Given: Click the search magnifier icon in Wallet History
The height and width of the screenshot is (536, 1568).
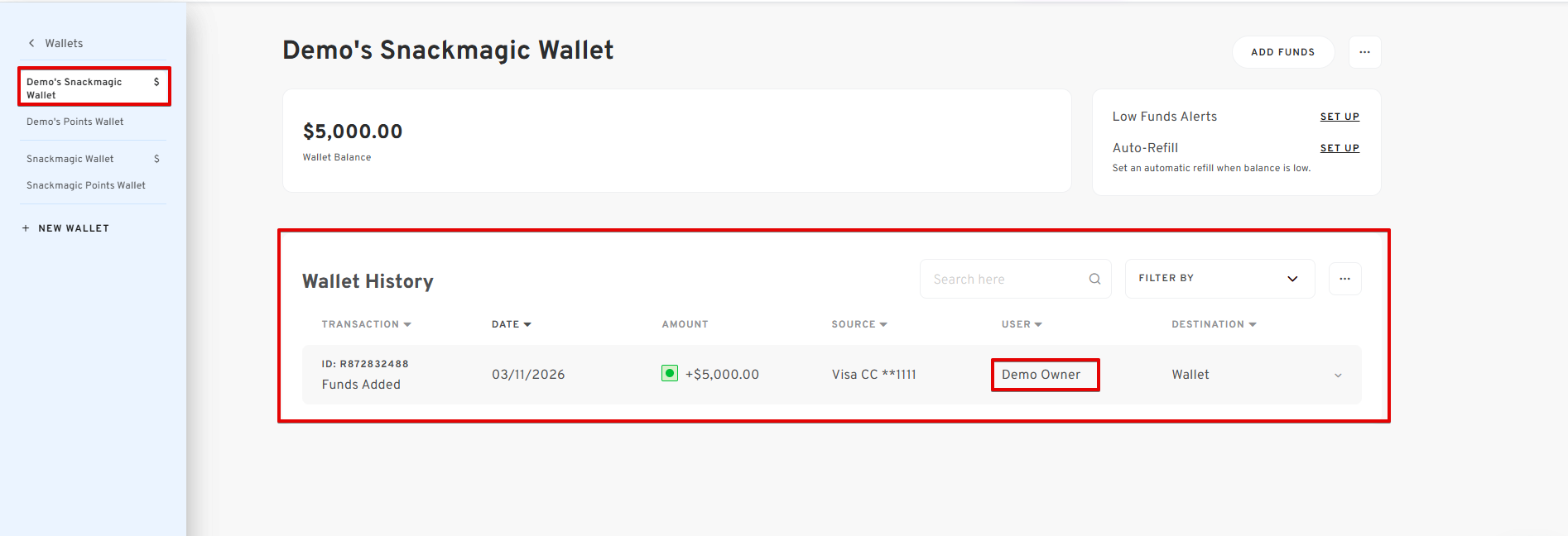Looking at the screenshot, I should click(1094, 279).
